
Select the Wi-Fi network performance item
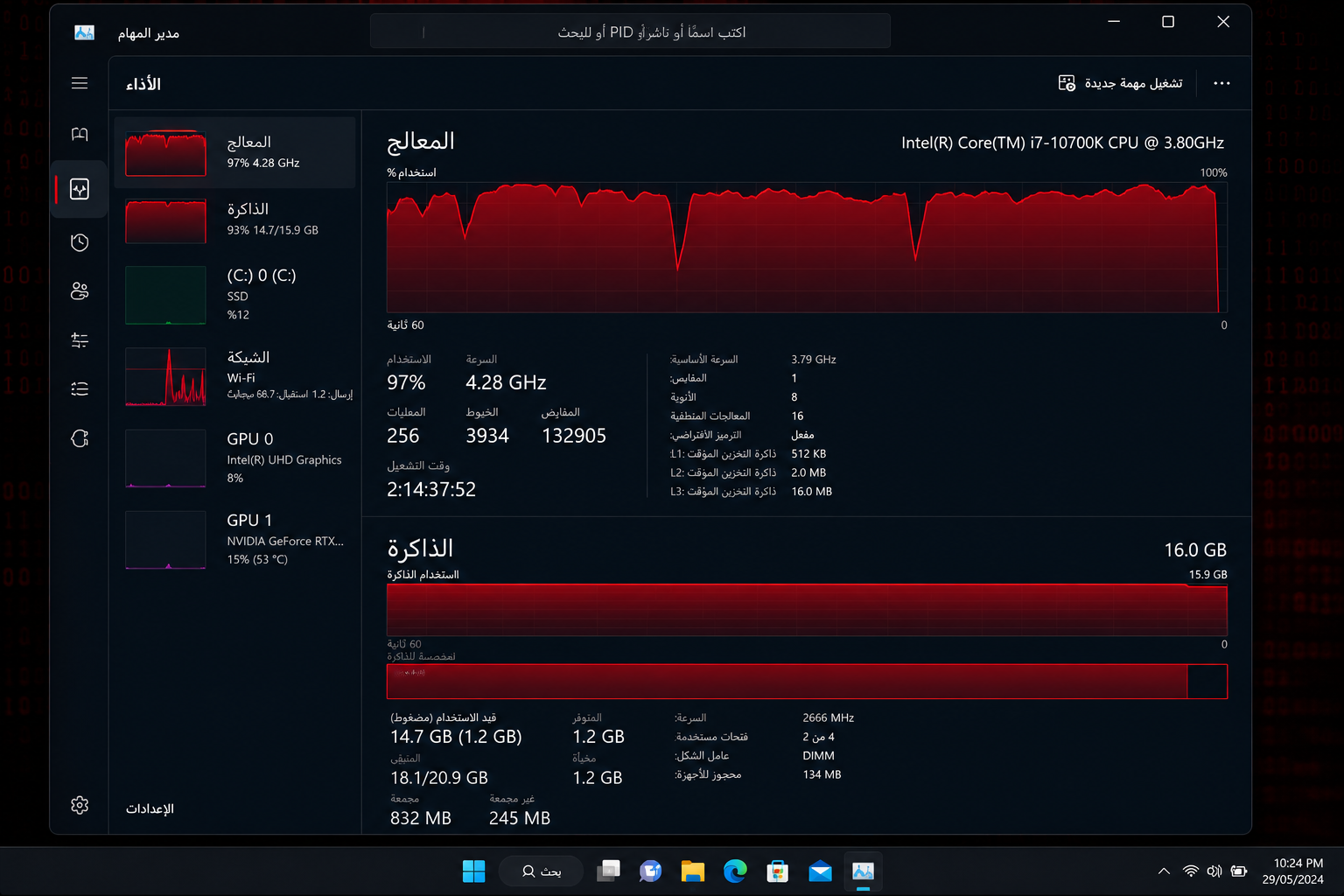pos(235,376)
